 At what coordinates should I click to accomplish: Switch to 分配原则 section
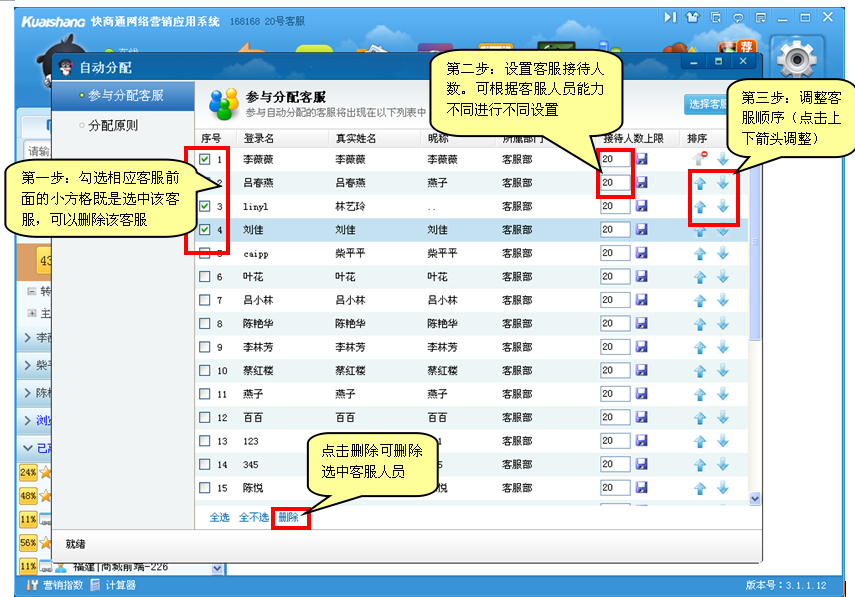tap(112, 126)
